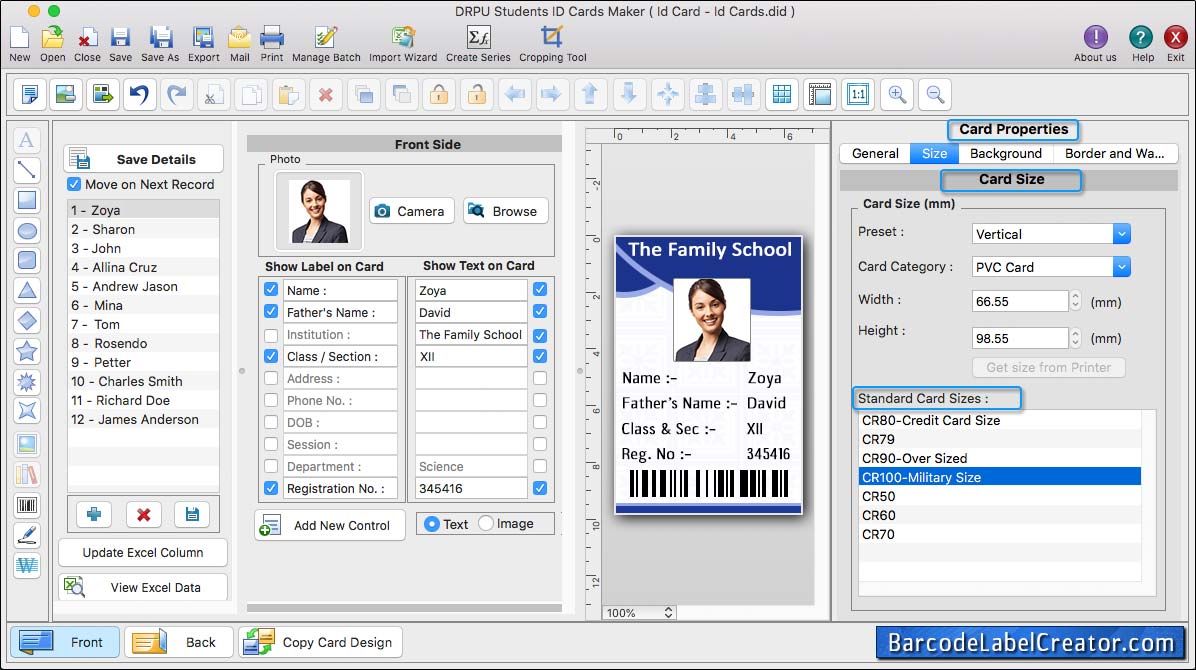Click the Save Details button

144,159
